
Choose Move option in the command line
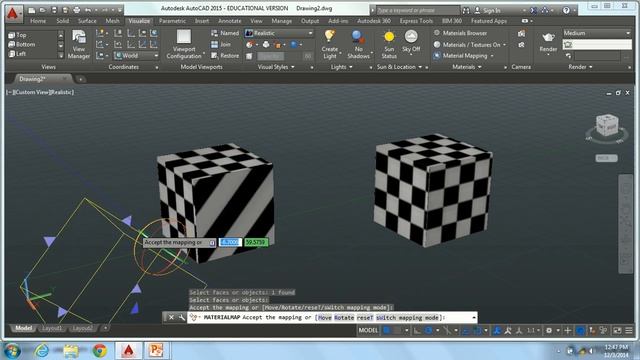pyautogui.click(x=324, y=318)
